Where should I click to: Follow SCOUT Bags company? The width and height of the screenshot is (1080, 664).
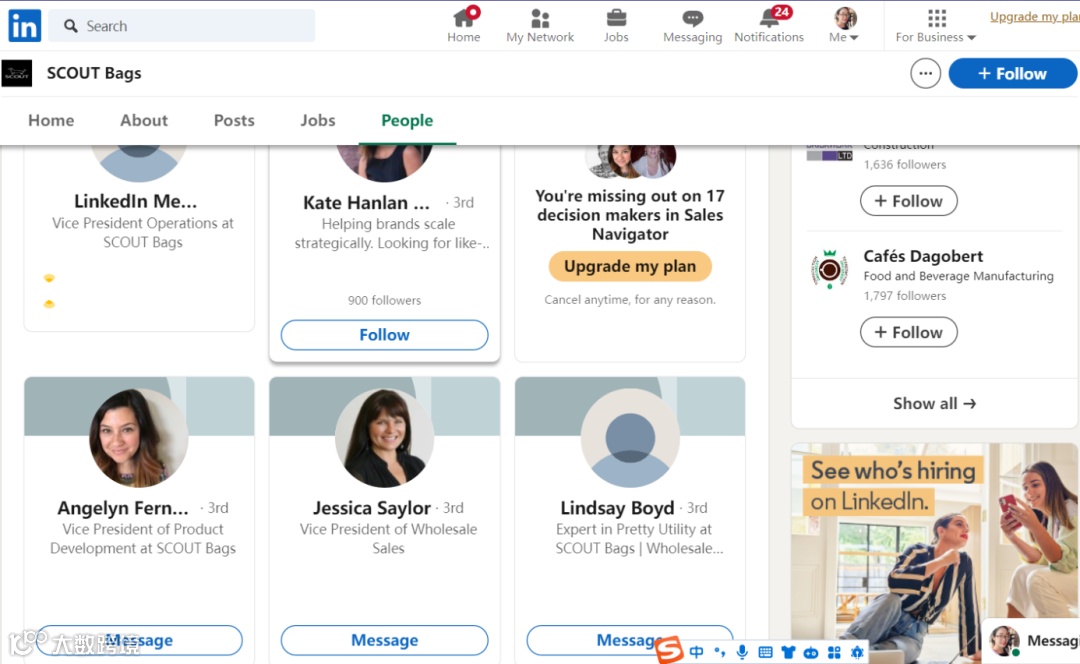click(1012, 73)
